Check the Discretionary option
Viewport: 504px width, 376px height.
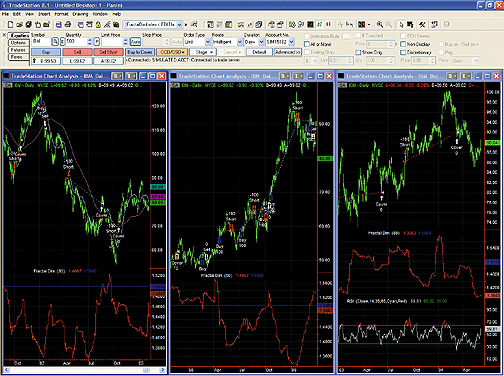click(403, 52)
